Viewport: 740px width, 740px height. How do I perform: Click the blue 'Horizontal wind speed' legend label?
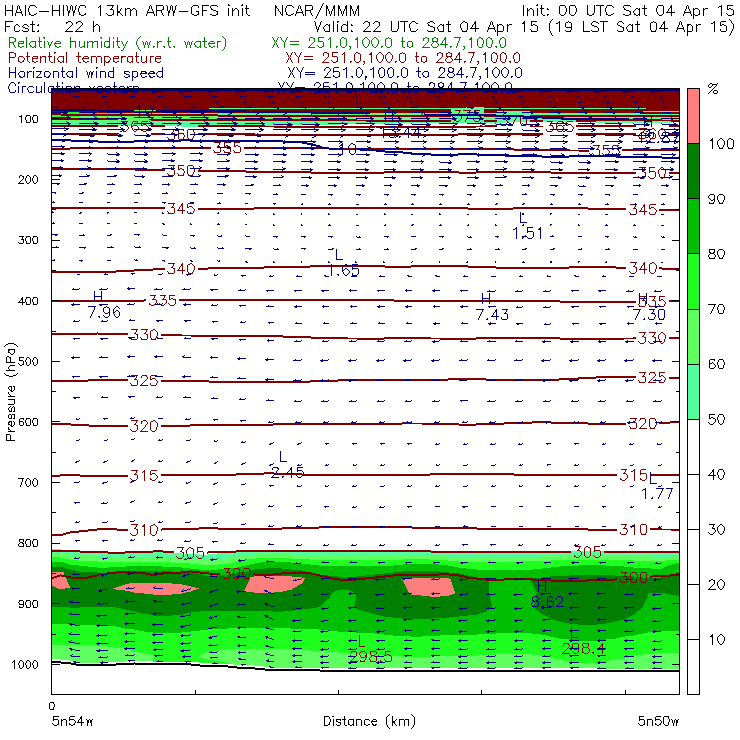pos(85,73)
